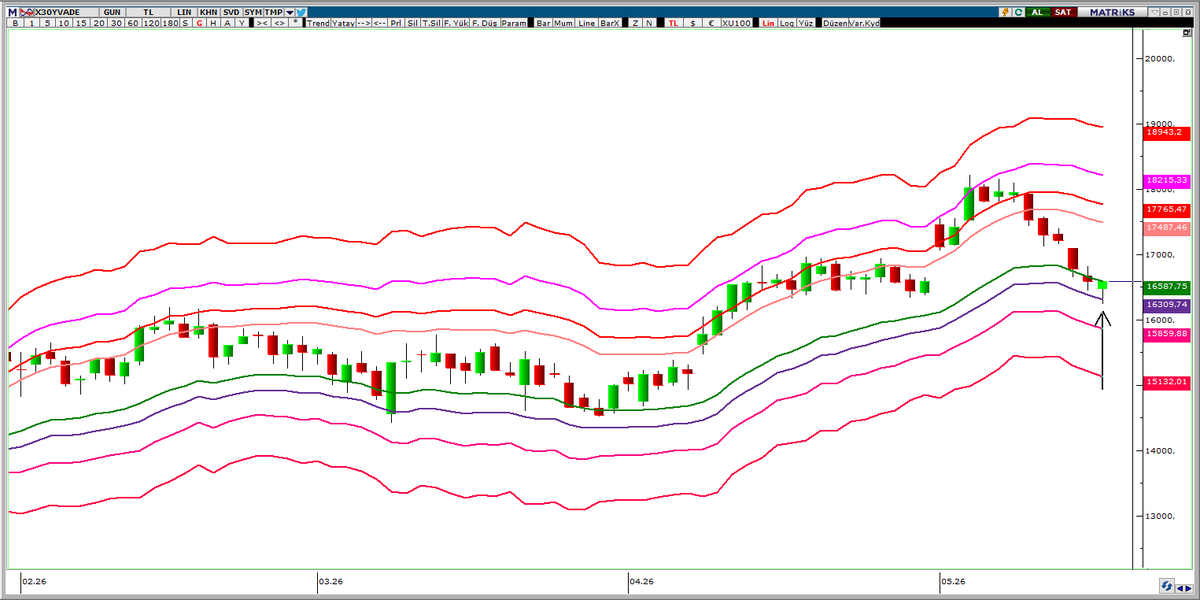Switch chart type to Mum candlesticks
The height and width of the screenshot is (600, 1200).
[x=564, y=23]
